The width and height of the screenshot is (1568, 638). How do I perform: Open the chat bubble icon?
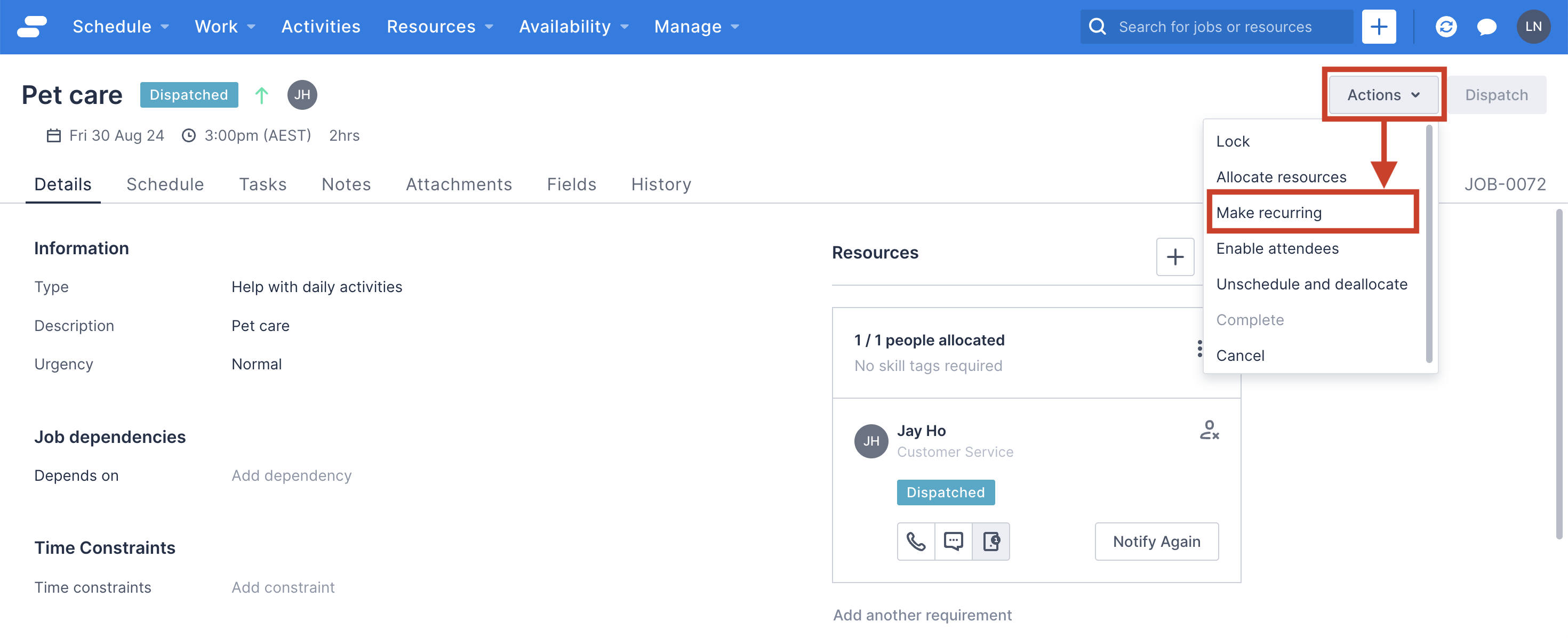tap(1487, 27)
